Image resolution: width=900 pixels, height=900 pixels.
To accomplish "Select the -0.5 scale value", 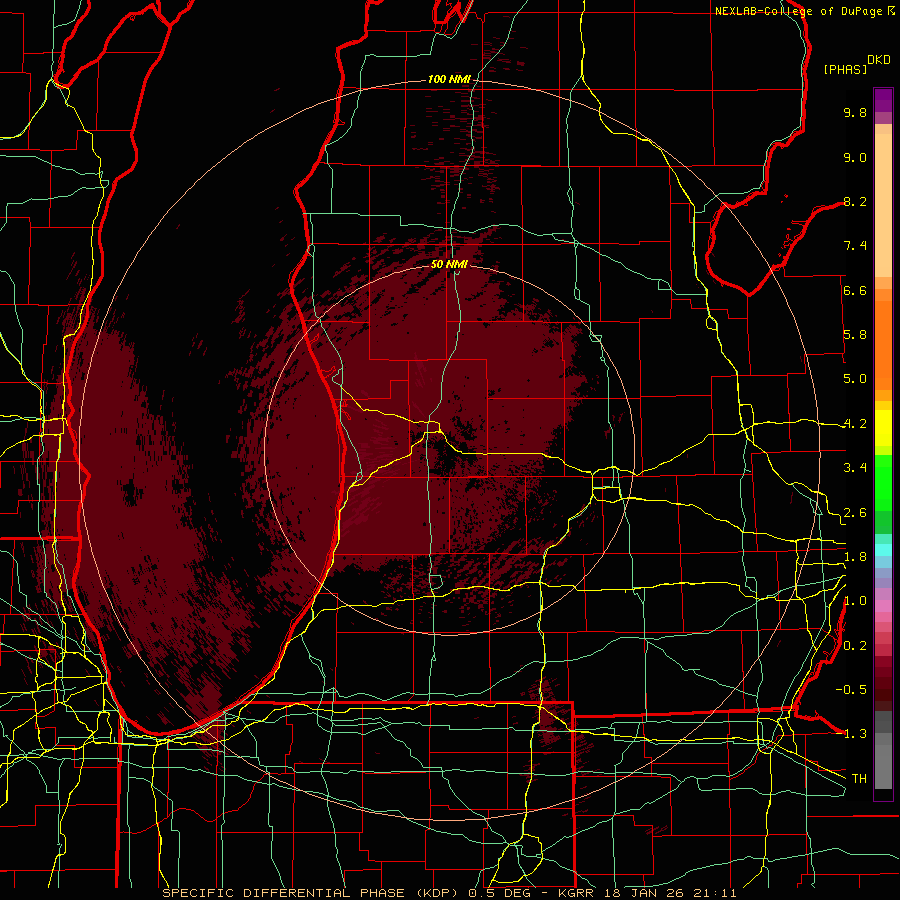I will click(851, 689).
